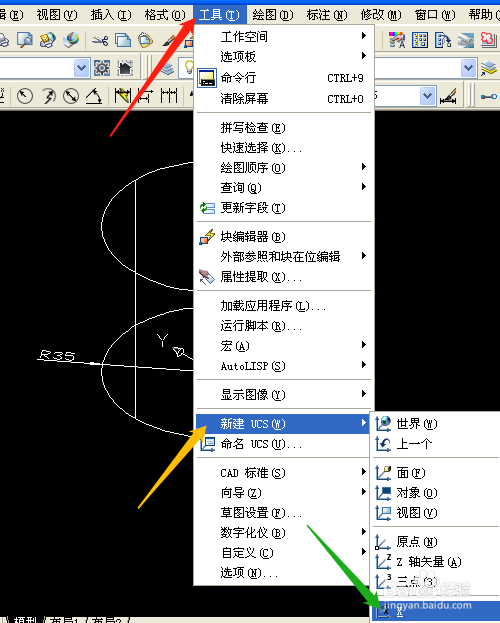The width and height of the screenshot is (500, 623).
Task: Open the Properties palette icon
Action: pyautogui.click(x=397, y=40)
